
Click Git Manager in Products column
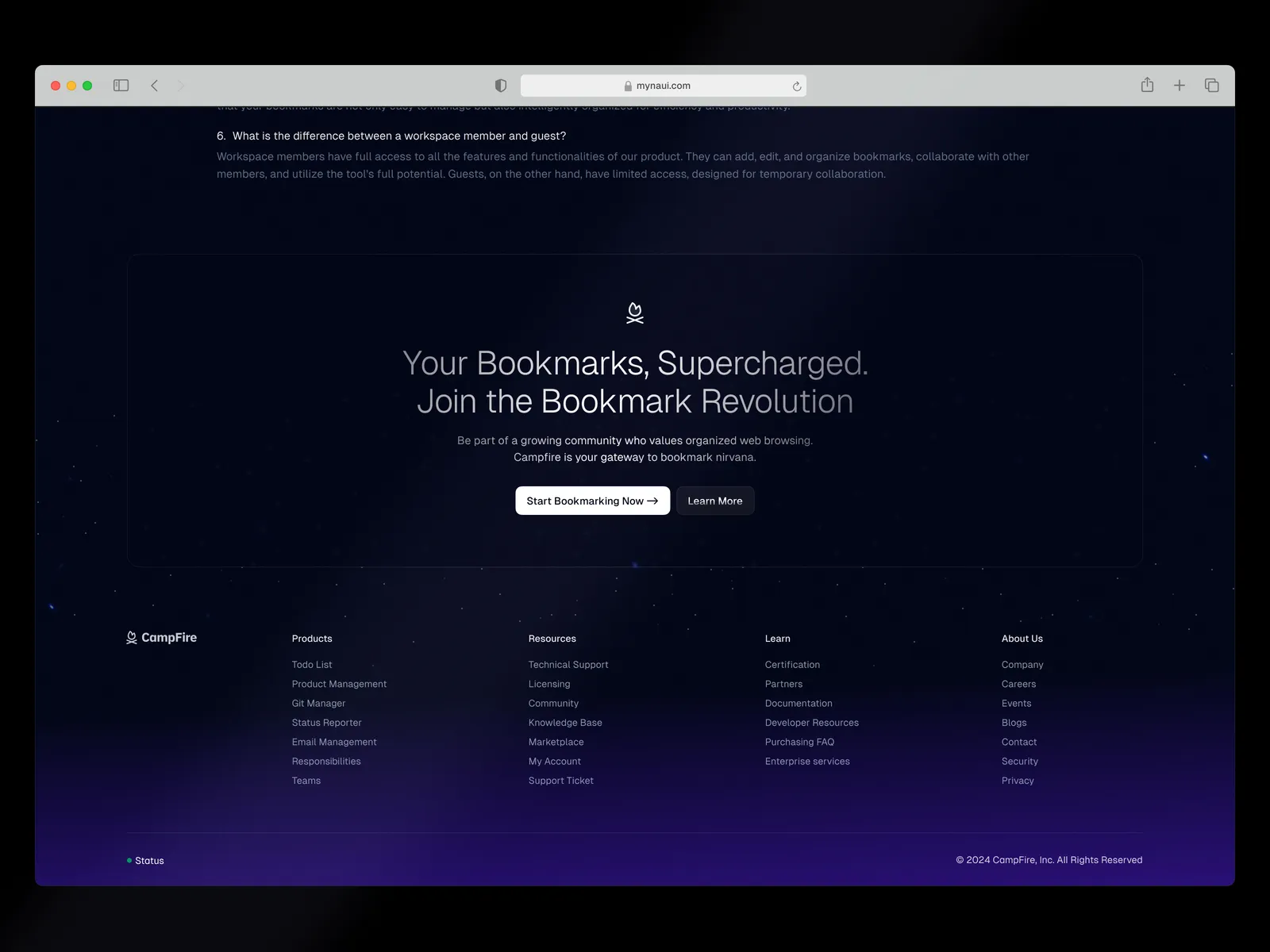(x=318, y=704)
